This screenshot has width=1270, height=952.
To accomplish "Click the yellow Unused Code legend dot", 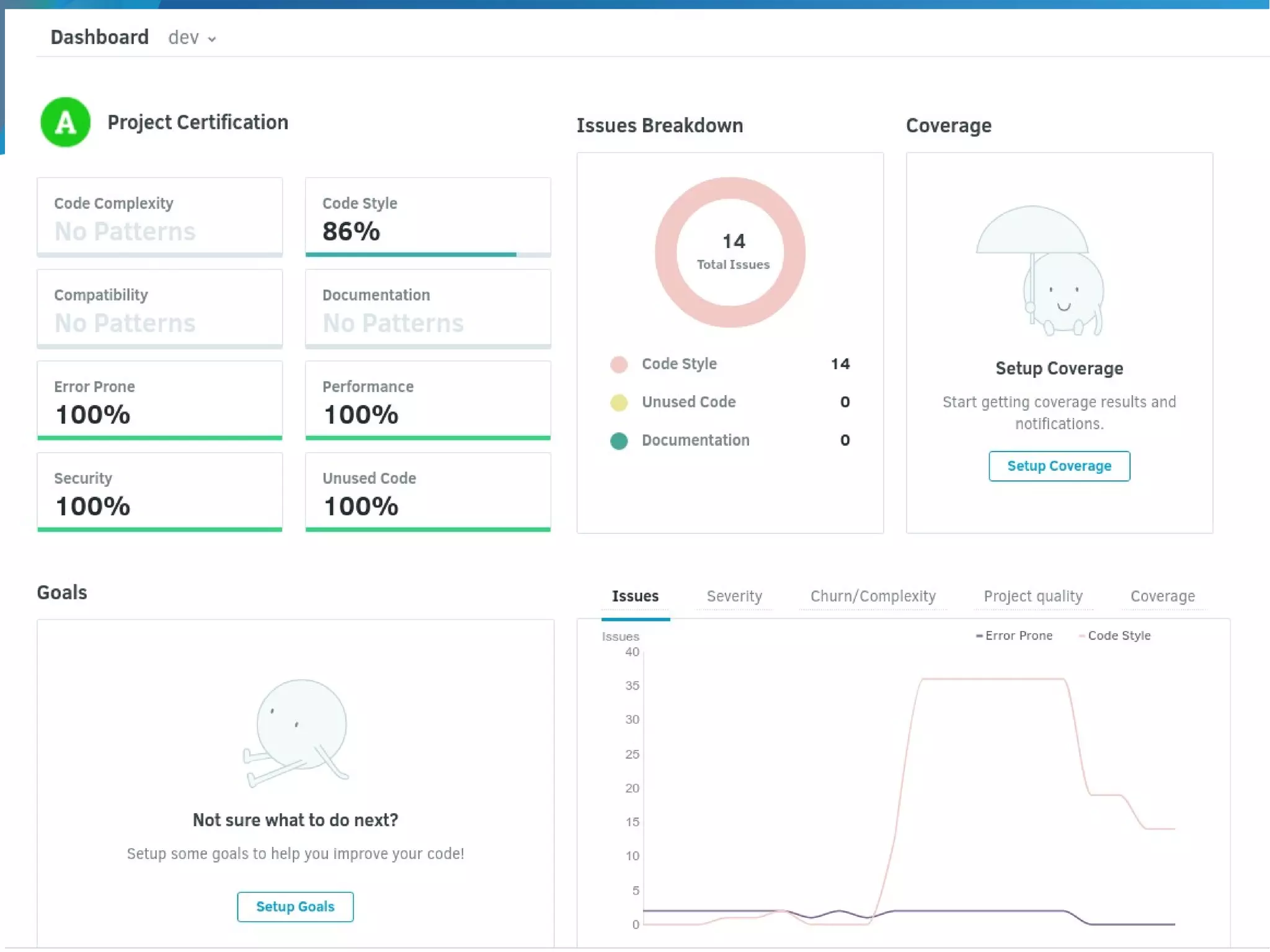I will (618, 403).
